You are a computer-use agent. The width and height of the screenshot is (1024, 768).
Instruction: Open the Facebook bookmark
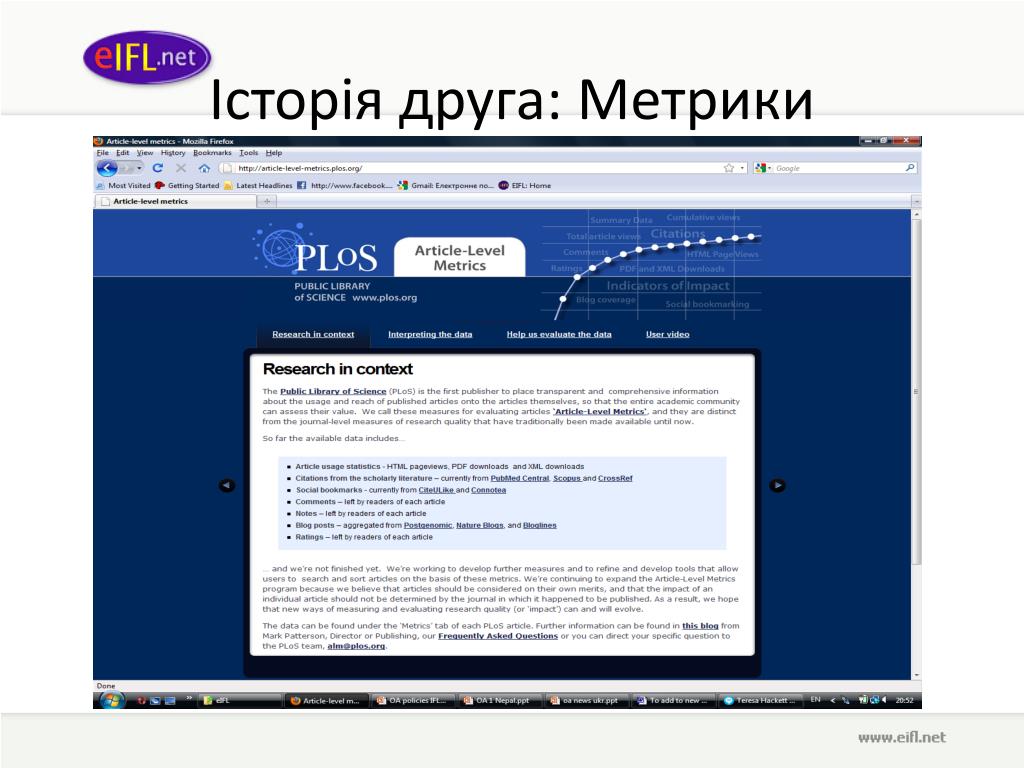pos(345,185)
